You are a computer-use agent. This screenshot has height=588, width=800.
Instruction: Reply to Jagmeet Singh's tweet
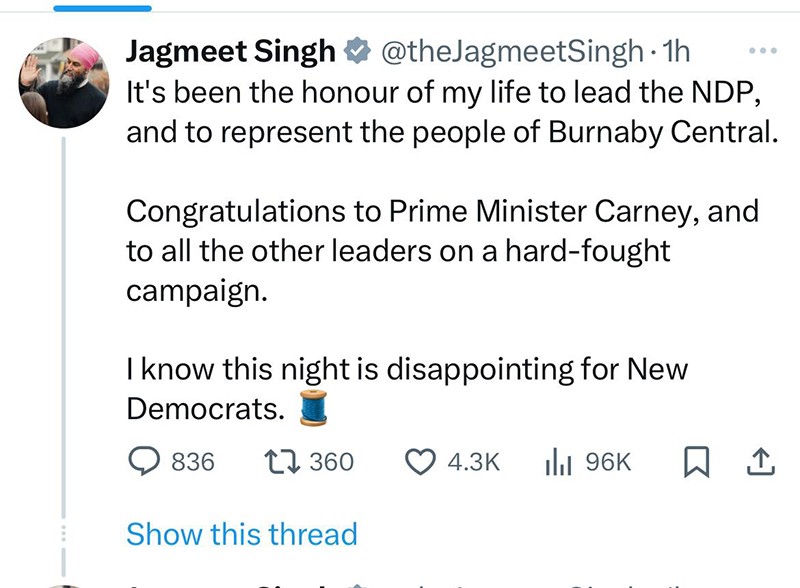(146, 461)
